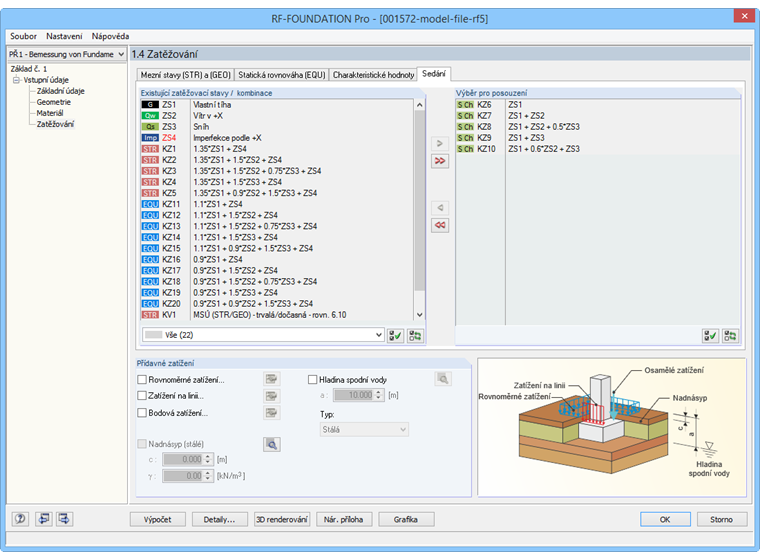This screenshot has height=560, width=760.
Task: Collapse the Vstupní údaje tree node
Action: tap(16, 80)
